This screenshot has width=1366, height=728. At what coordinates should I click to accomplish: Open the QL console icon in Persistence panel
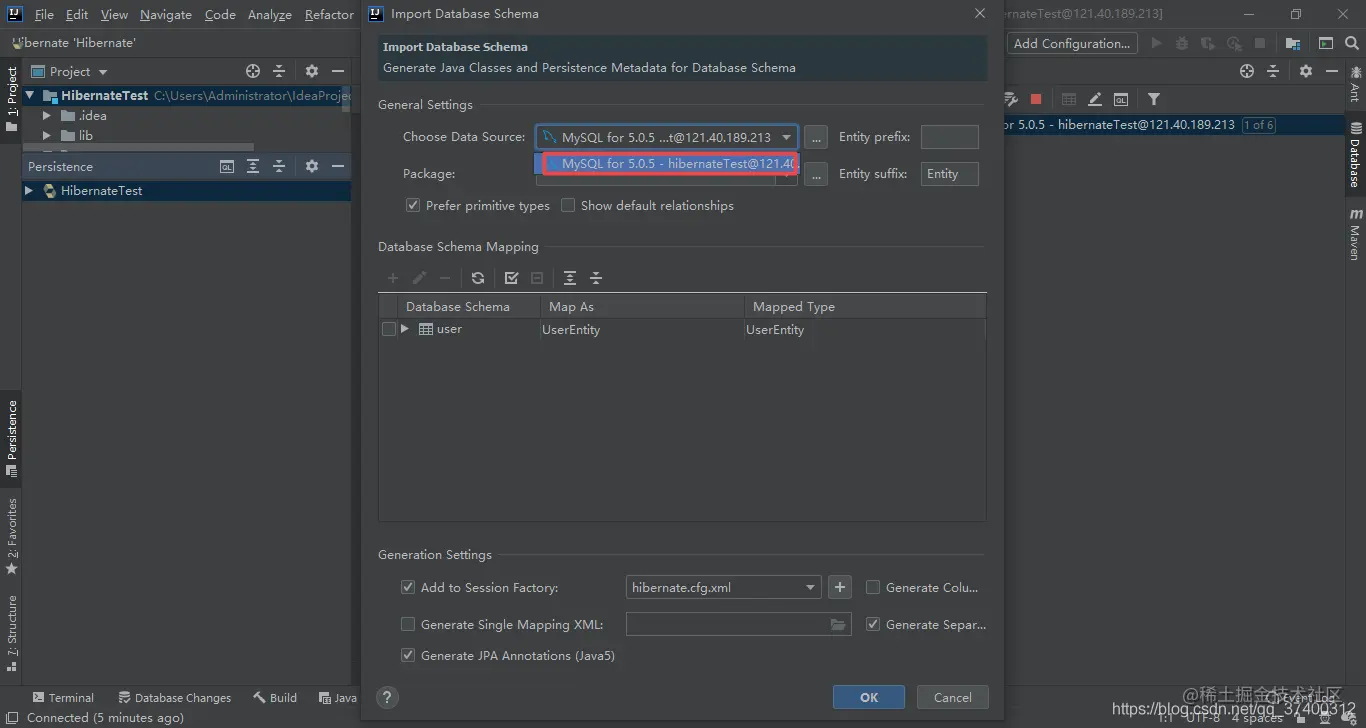coord(227,166)
